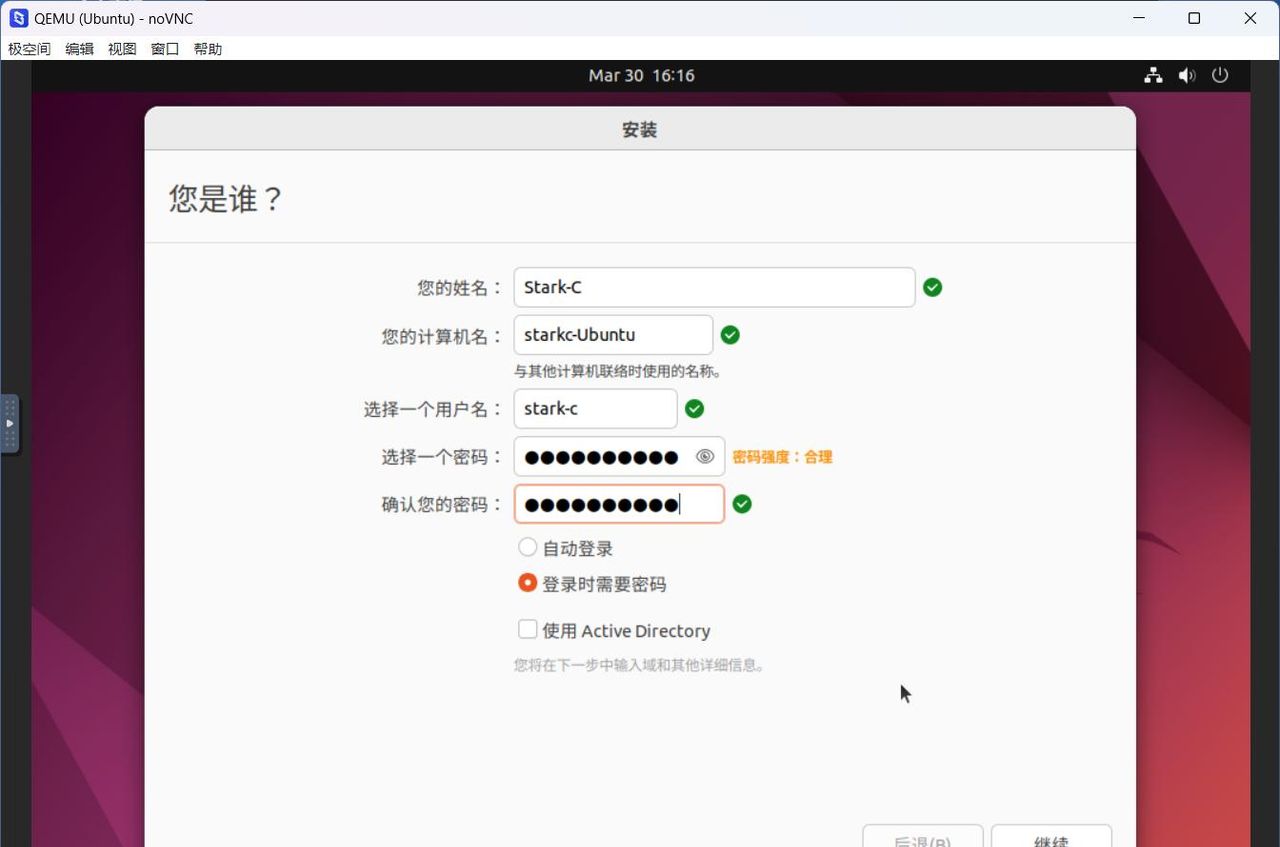Show the password via eye icon
The image size is (1280, 847).
[705, 457]
